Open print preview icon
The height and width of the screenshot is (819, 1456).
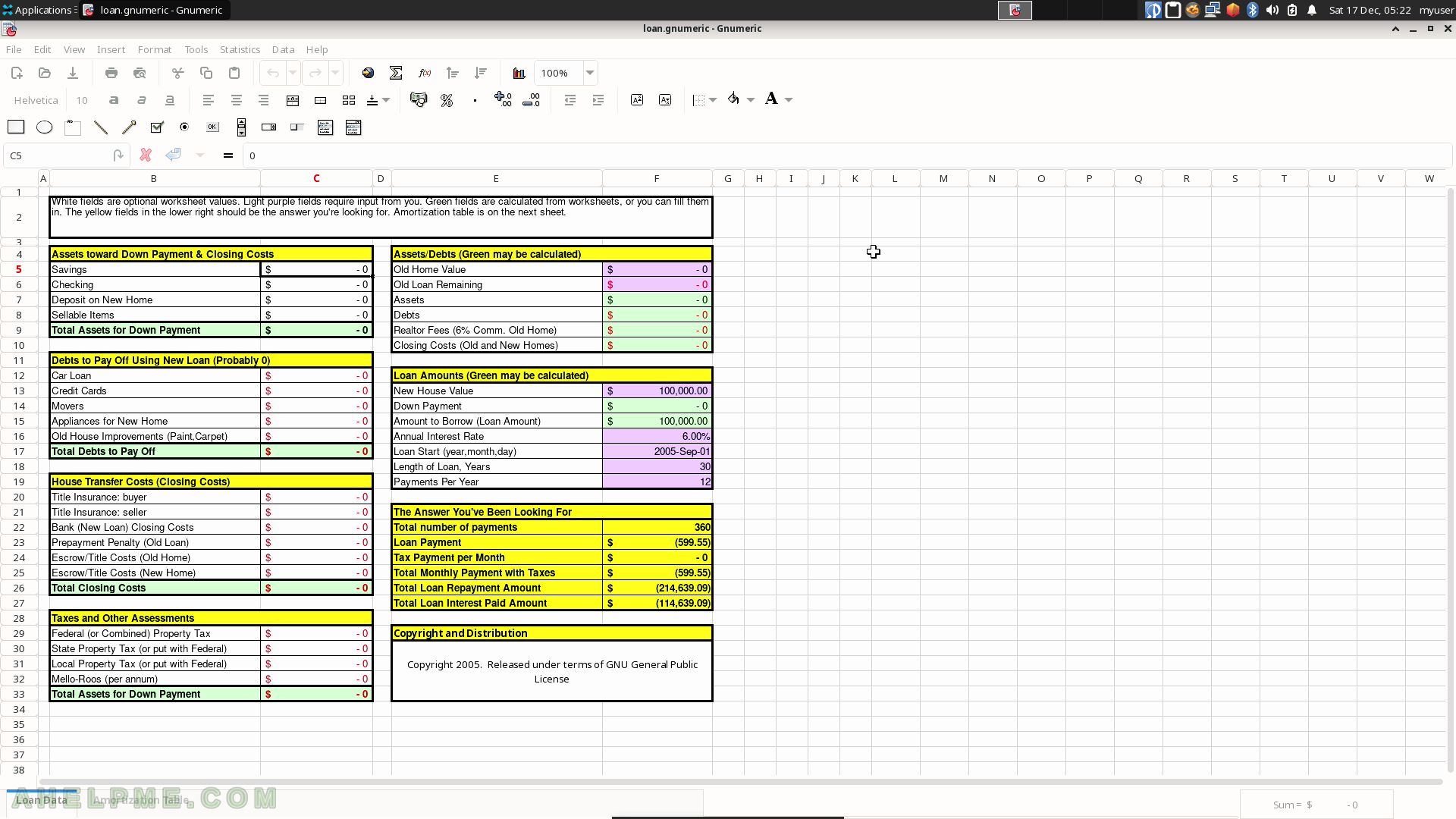pyautogui.click(x=140, y=73)
